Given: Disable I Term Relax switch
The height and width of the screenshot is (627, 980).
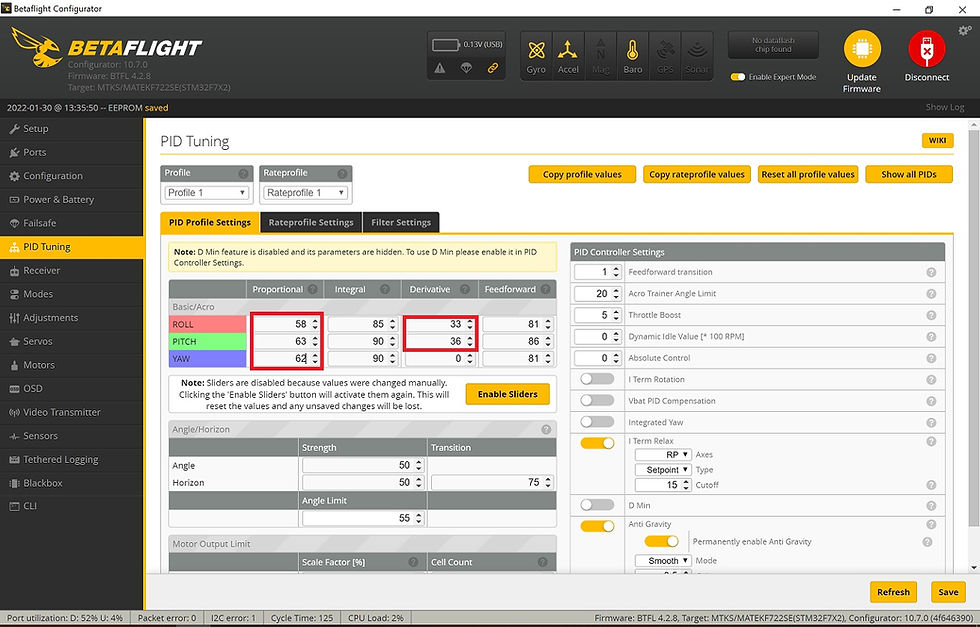Looking at the screenshot, I should (597, 443).
